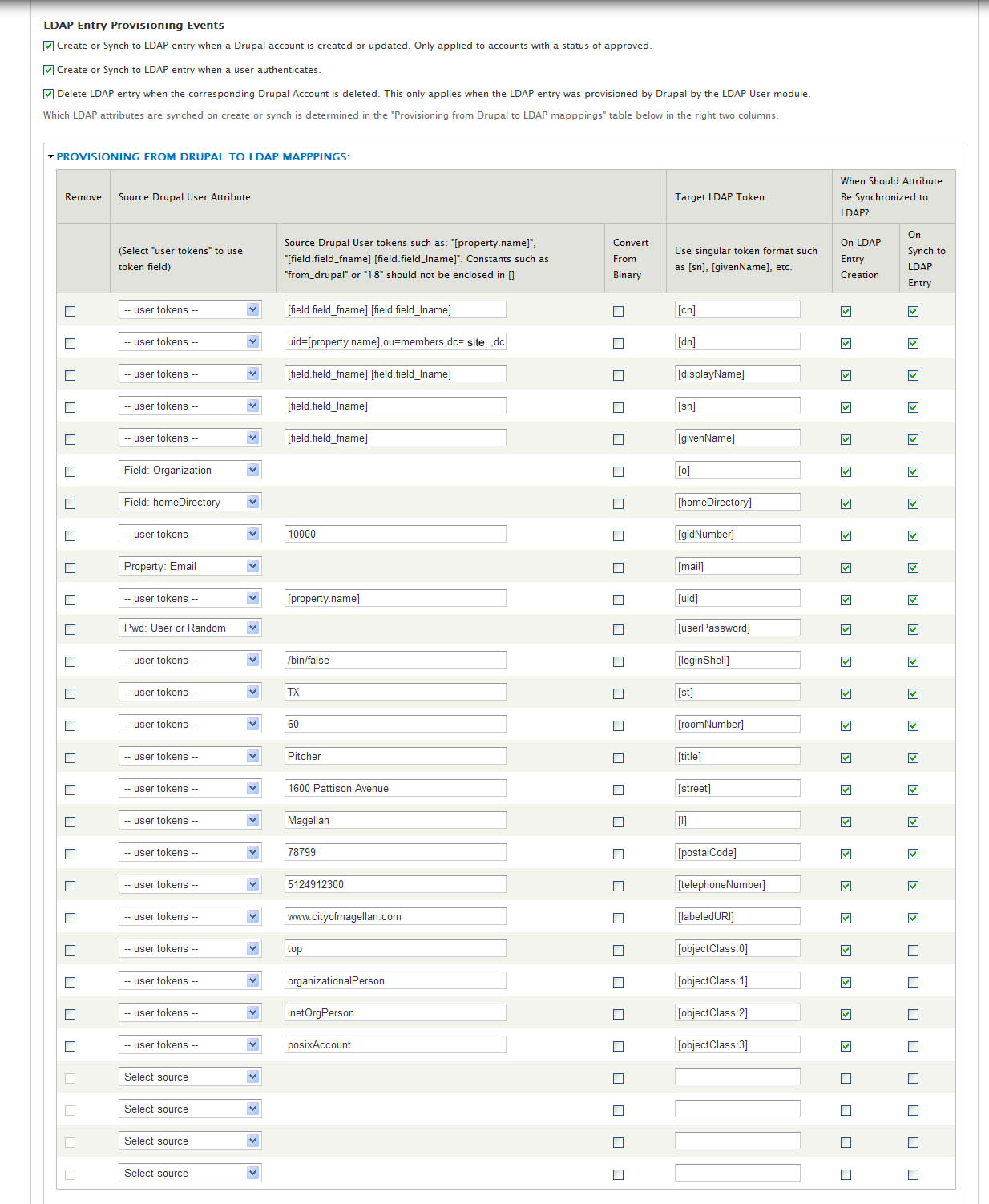This screenshot has width=989, height=1204.
Task: Open the first empty Select source dropdown
Action: (190, 1077)
